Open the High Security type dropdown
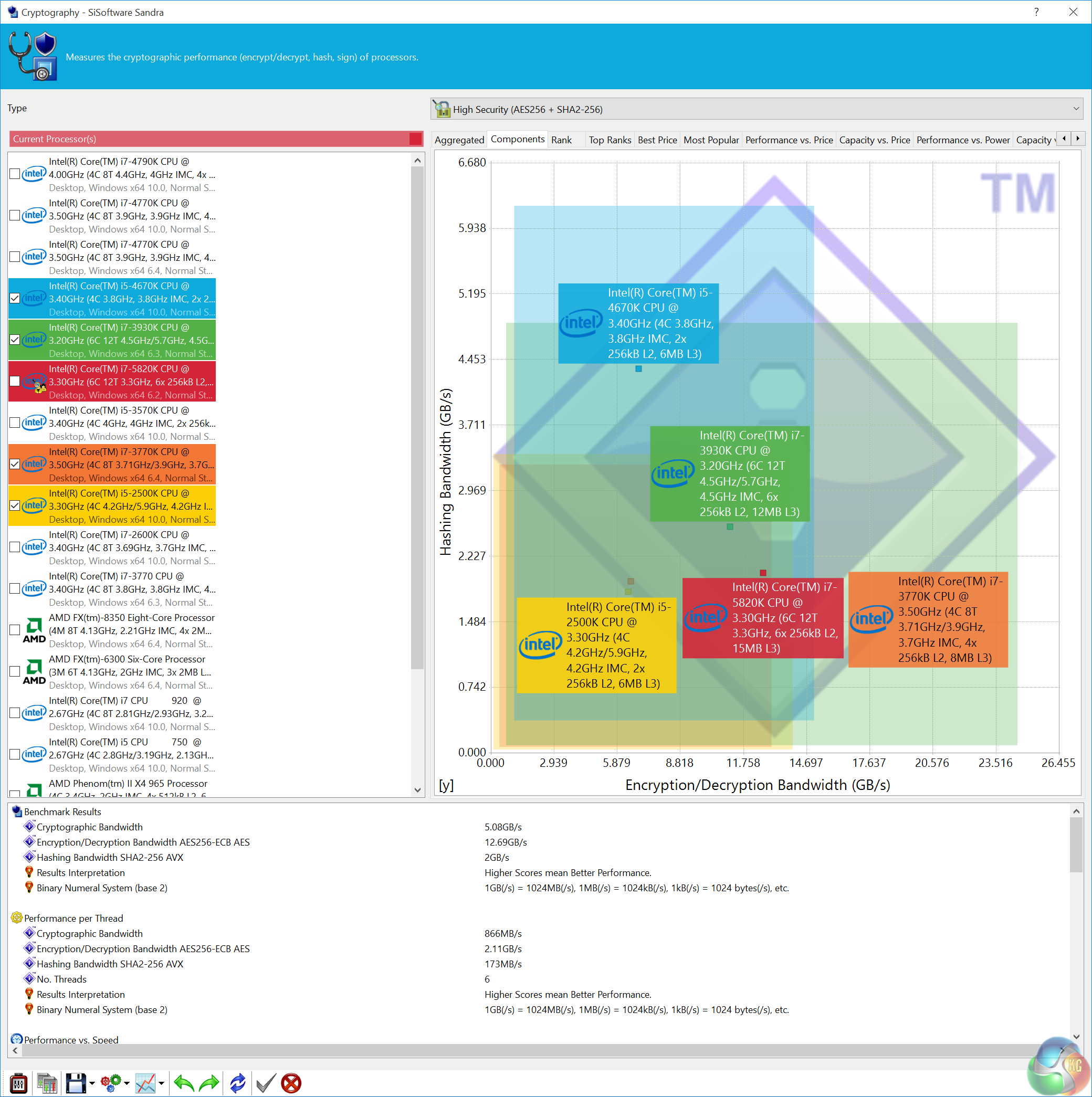The image size is (1092, 1097). coord(1075,109)
